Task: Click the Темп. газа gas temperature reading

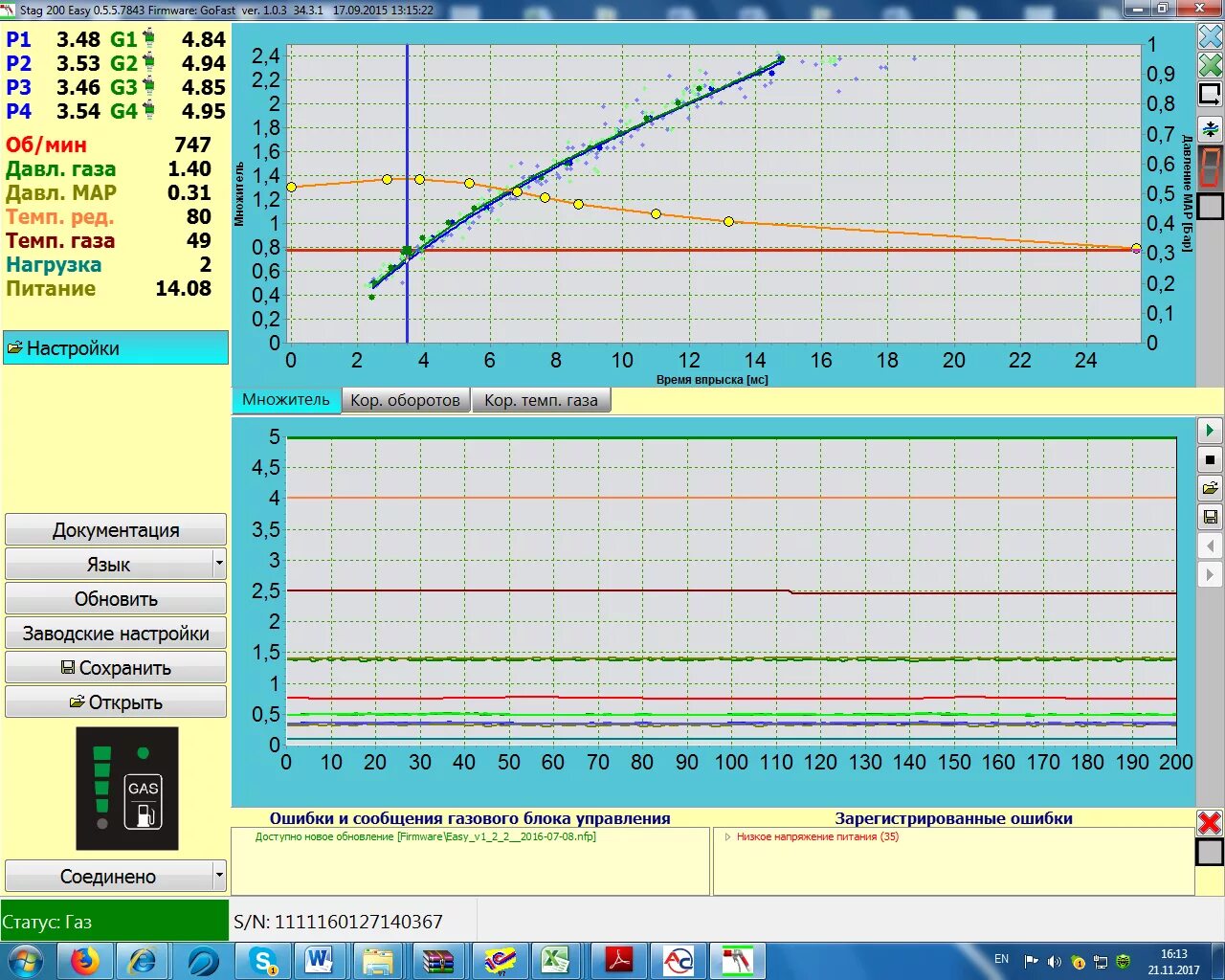Action: point(108,240)
